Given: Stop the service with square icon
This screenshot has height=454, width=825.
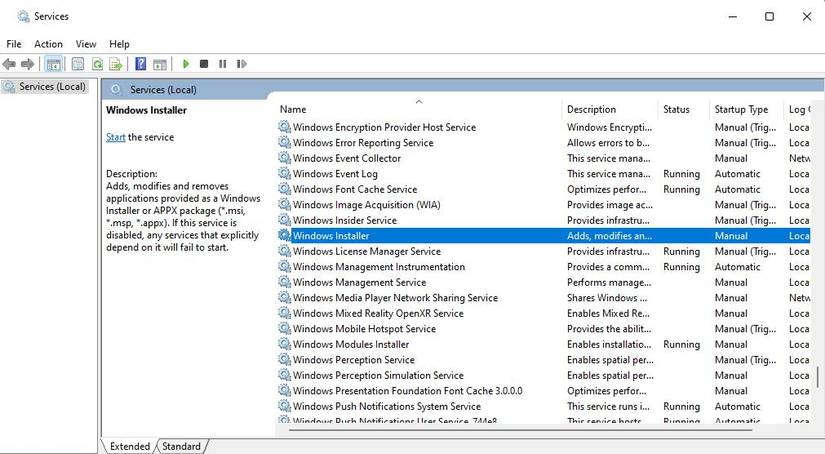Looking at the screenshot, I should 204,64.
